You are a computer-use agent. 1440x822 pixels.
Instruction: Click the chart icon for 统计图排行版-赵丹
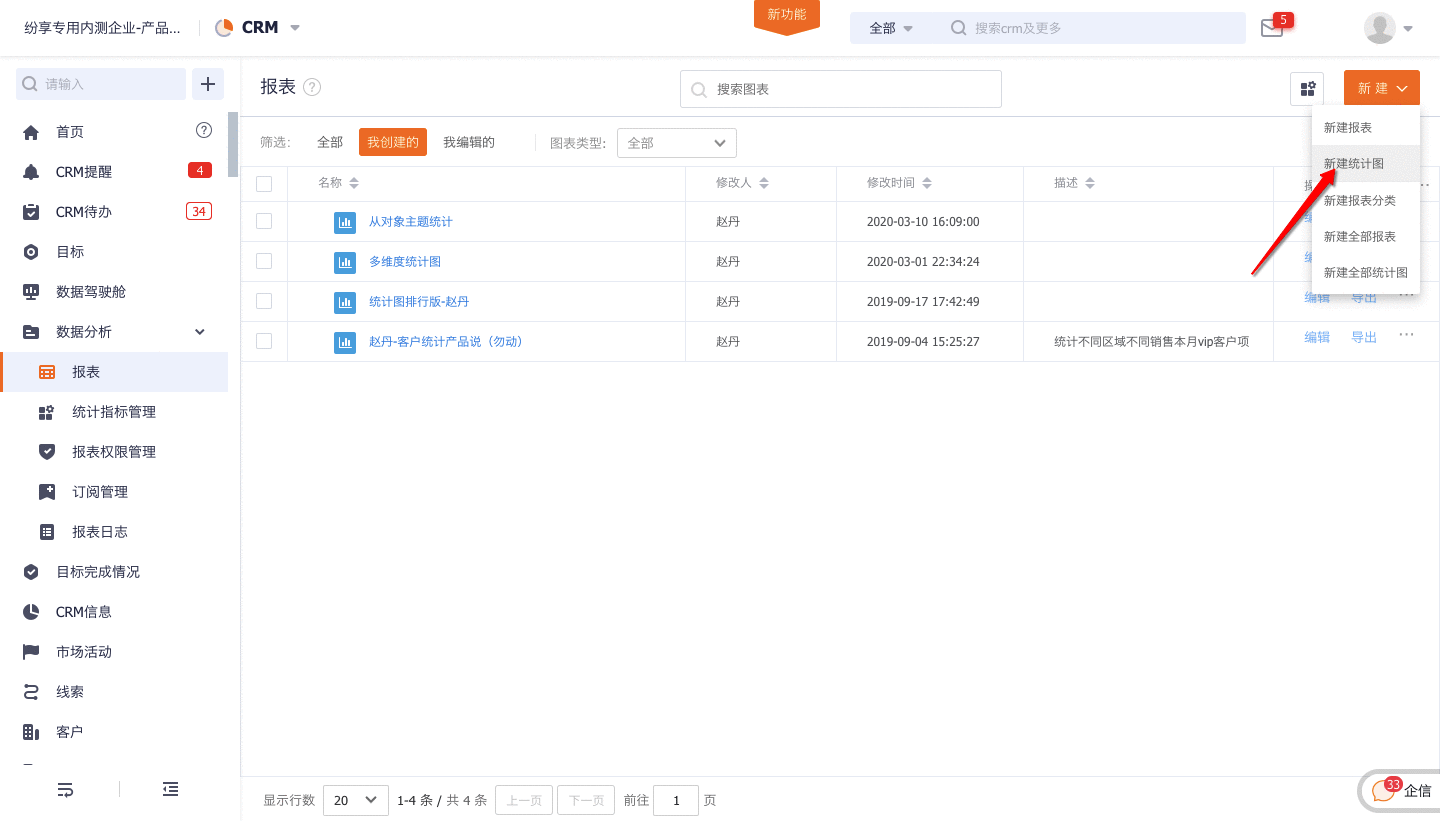tap(345, 302)
